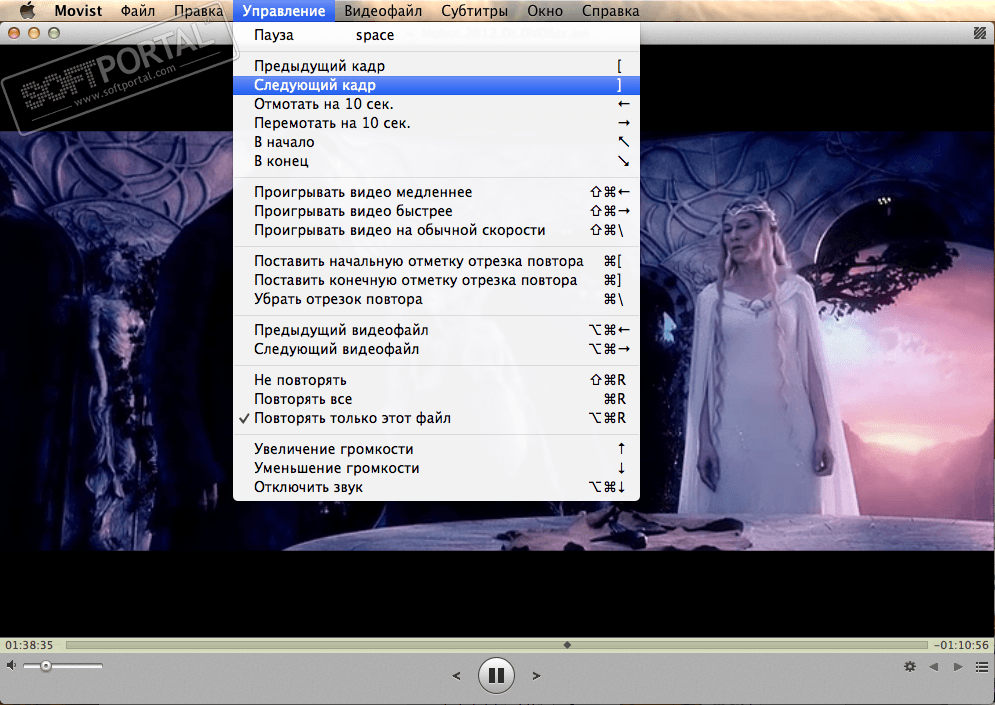Select Убрать отрезок повтора

(x=436, y=299)
